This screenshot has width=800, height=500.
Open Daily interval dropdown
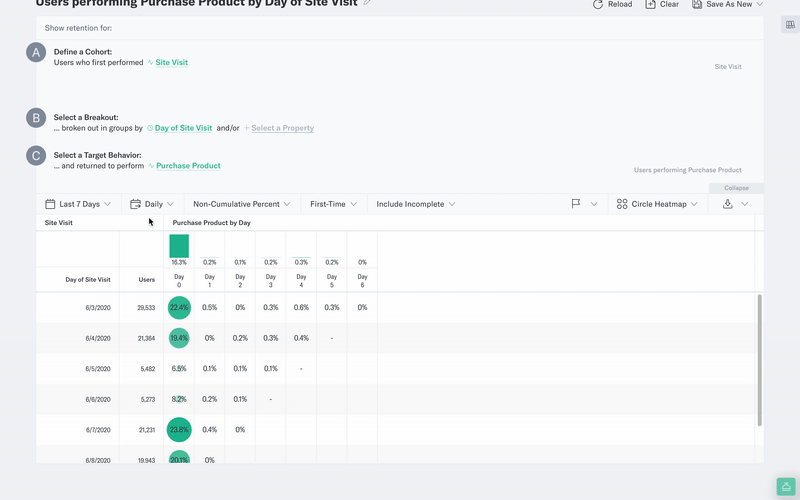(x=152, y=204)
